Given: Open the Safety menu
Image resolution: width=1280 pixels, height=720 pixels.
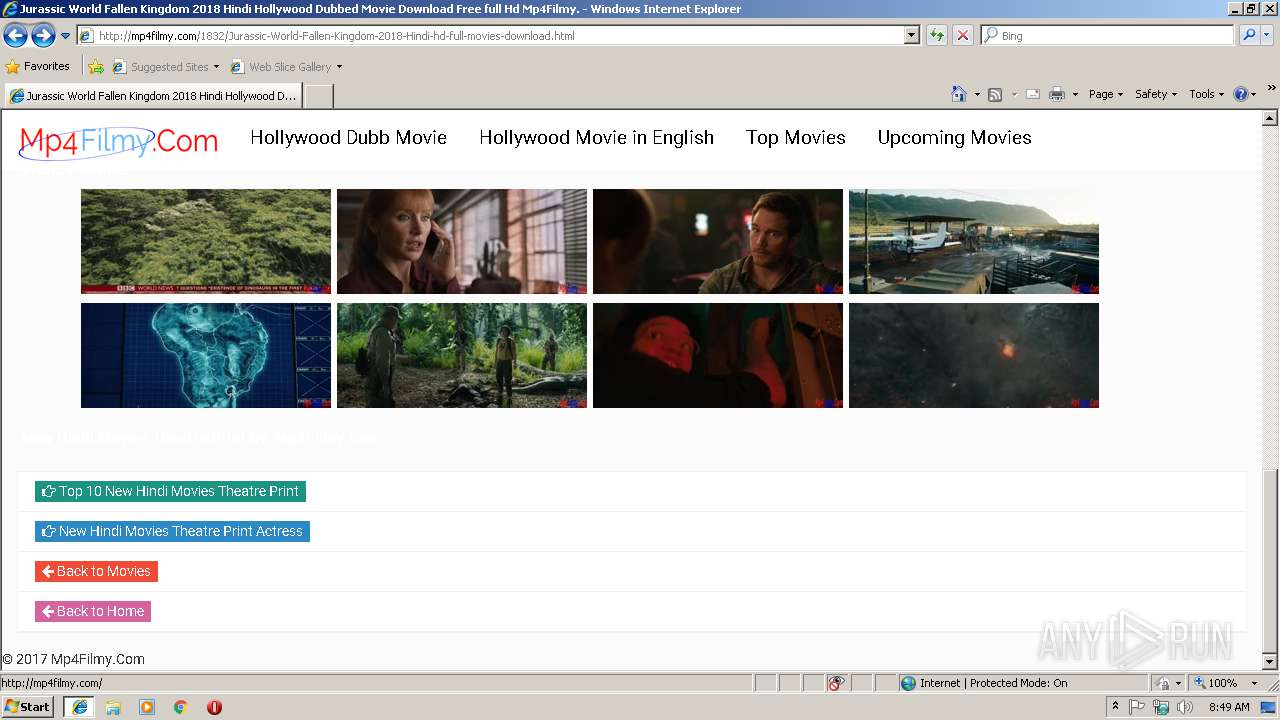Looking at the screenshot, I should click(x=1156, y=94).
